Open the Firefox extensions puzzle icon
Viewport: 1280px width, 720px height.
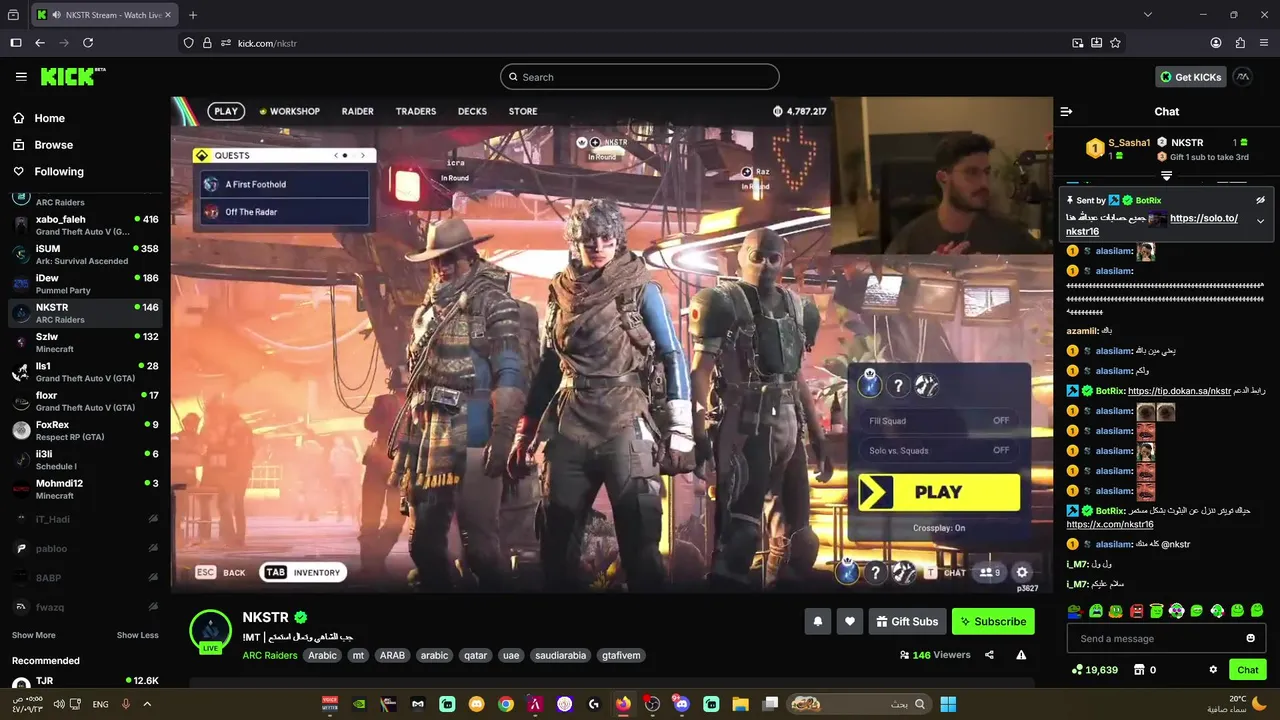click(x=1240, y=43)
